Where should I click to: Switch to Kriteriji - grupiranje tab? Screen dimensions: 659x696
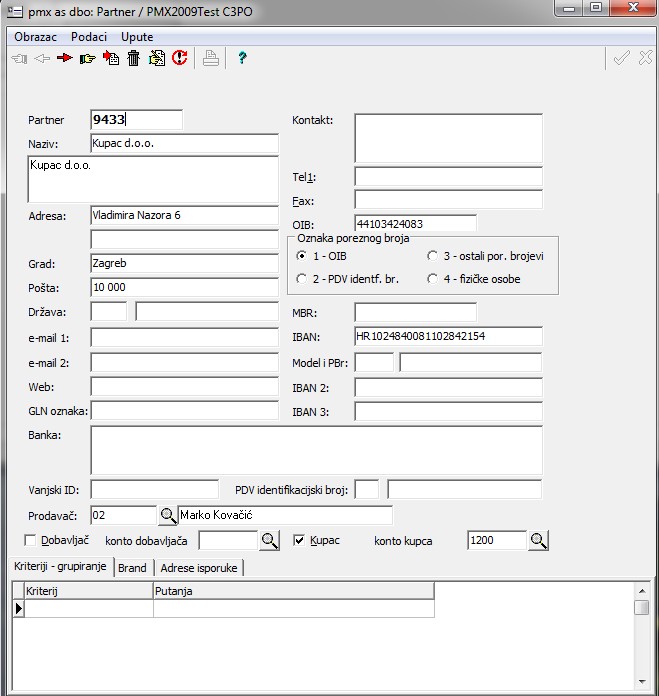point(60,566)
